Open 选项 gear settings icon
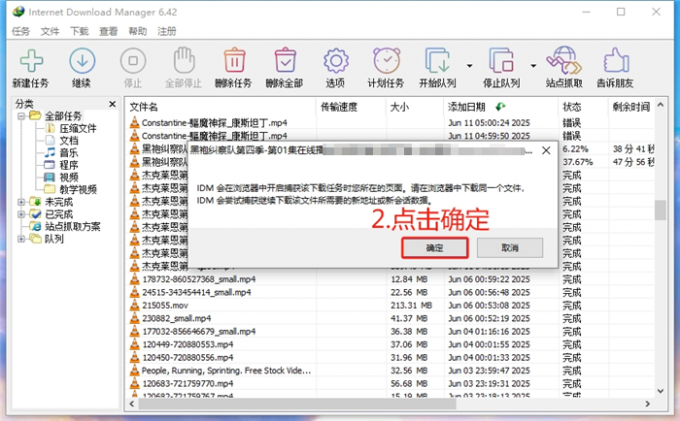The image size is (680, 421). [336, 61]
